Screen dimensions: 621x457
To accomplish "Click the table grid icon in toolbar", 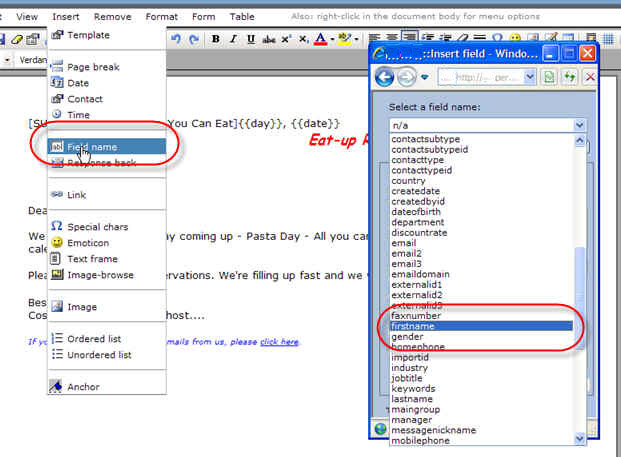I will pos(608,38).
